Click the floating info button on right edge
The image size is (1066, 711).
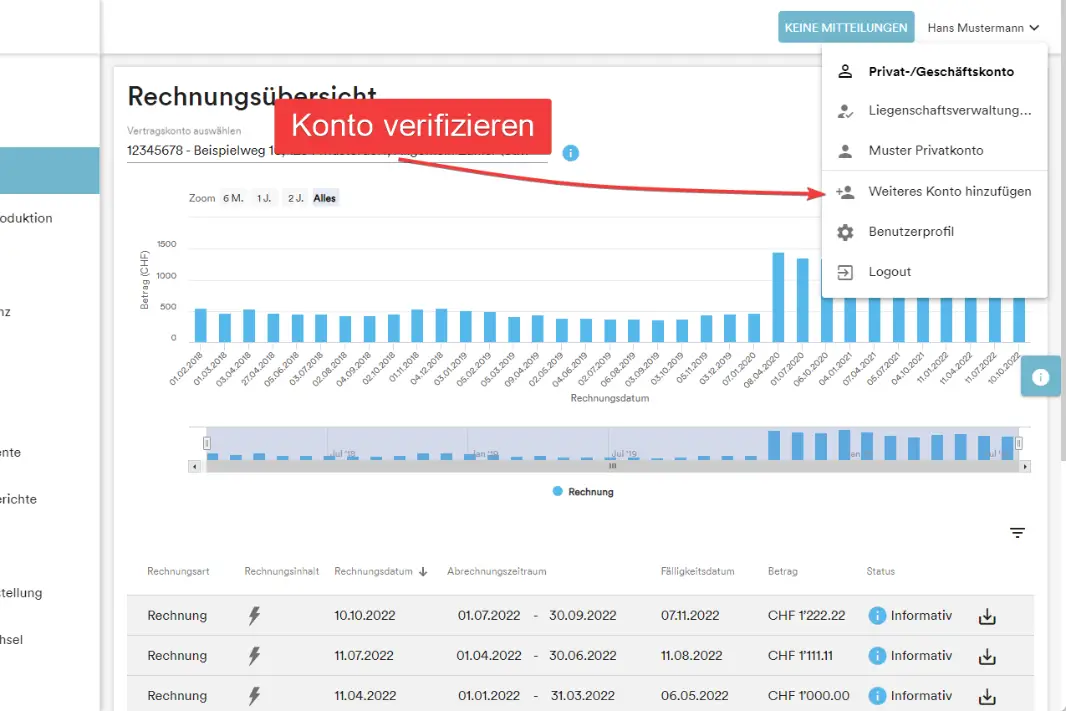(1040, 377)
